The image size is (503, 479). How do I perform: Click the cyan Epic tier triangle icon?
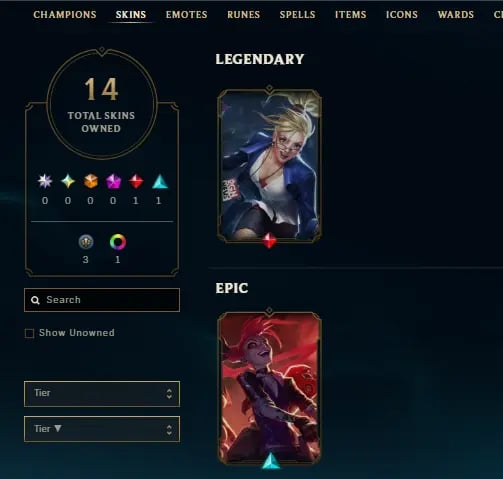[160, 182]
